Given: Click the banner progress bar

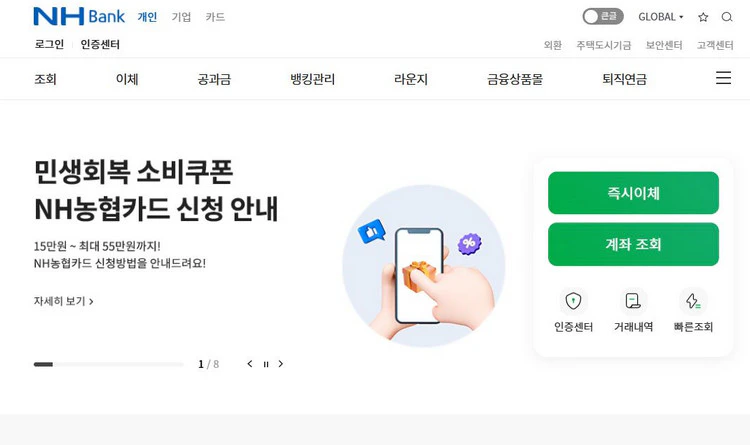Looking at the screenshot, I should (x=109, y=364).
